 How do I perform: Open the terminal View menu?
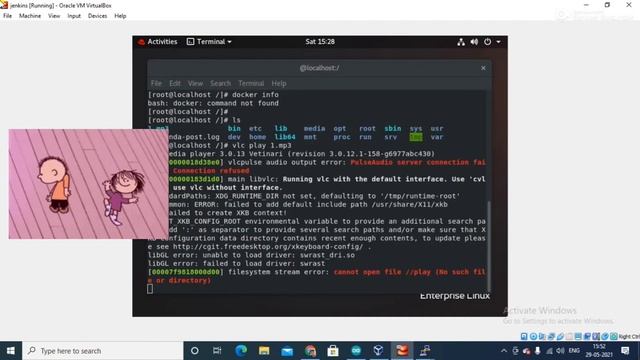(x=195, y=83)
